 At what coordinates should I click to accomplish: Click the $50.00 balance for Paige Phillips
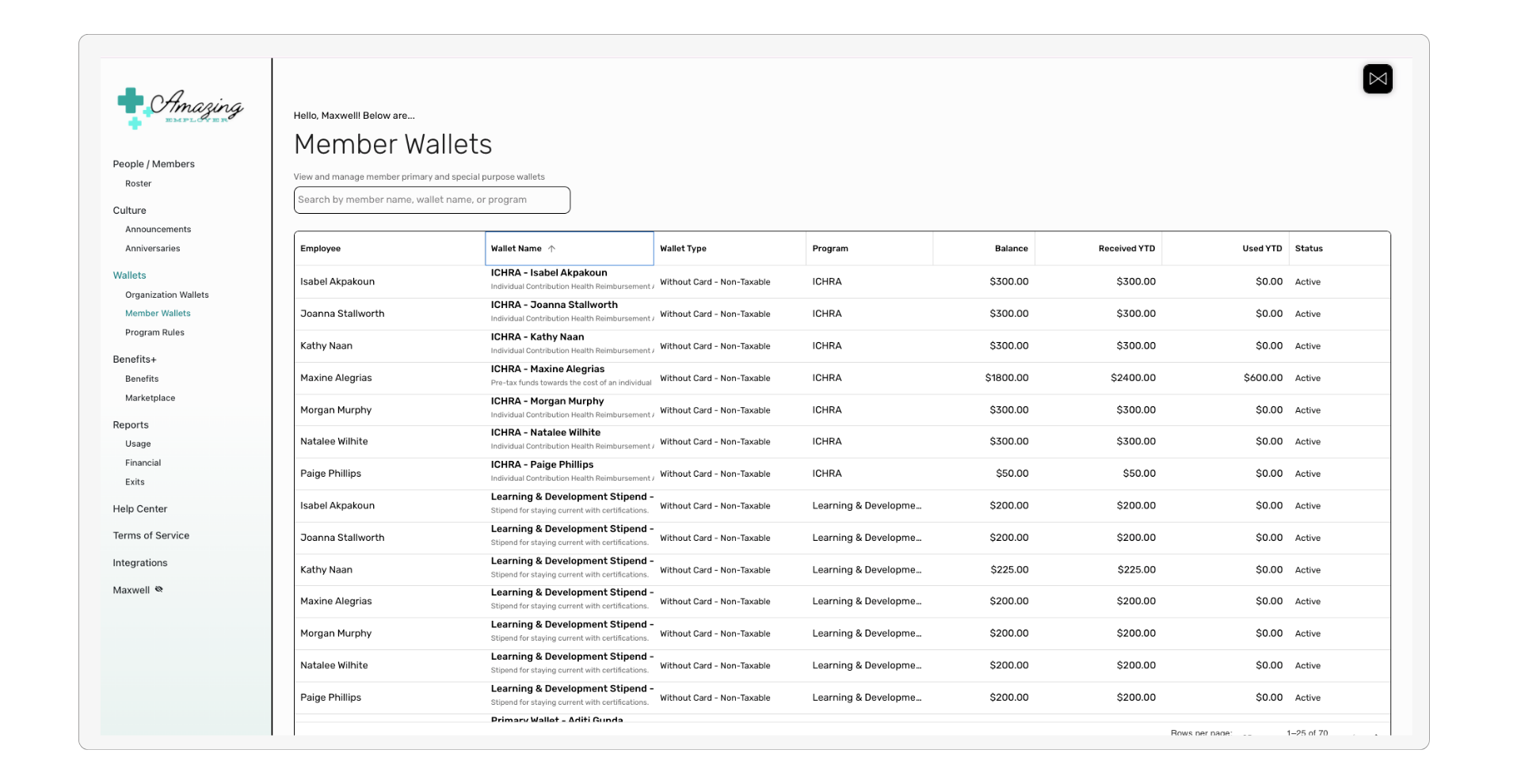coord(1012,474)
